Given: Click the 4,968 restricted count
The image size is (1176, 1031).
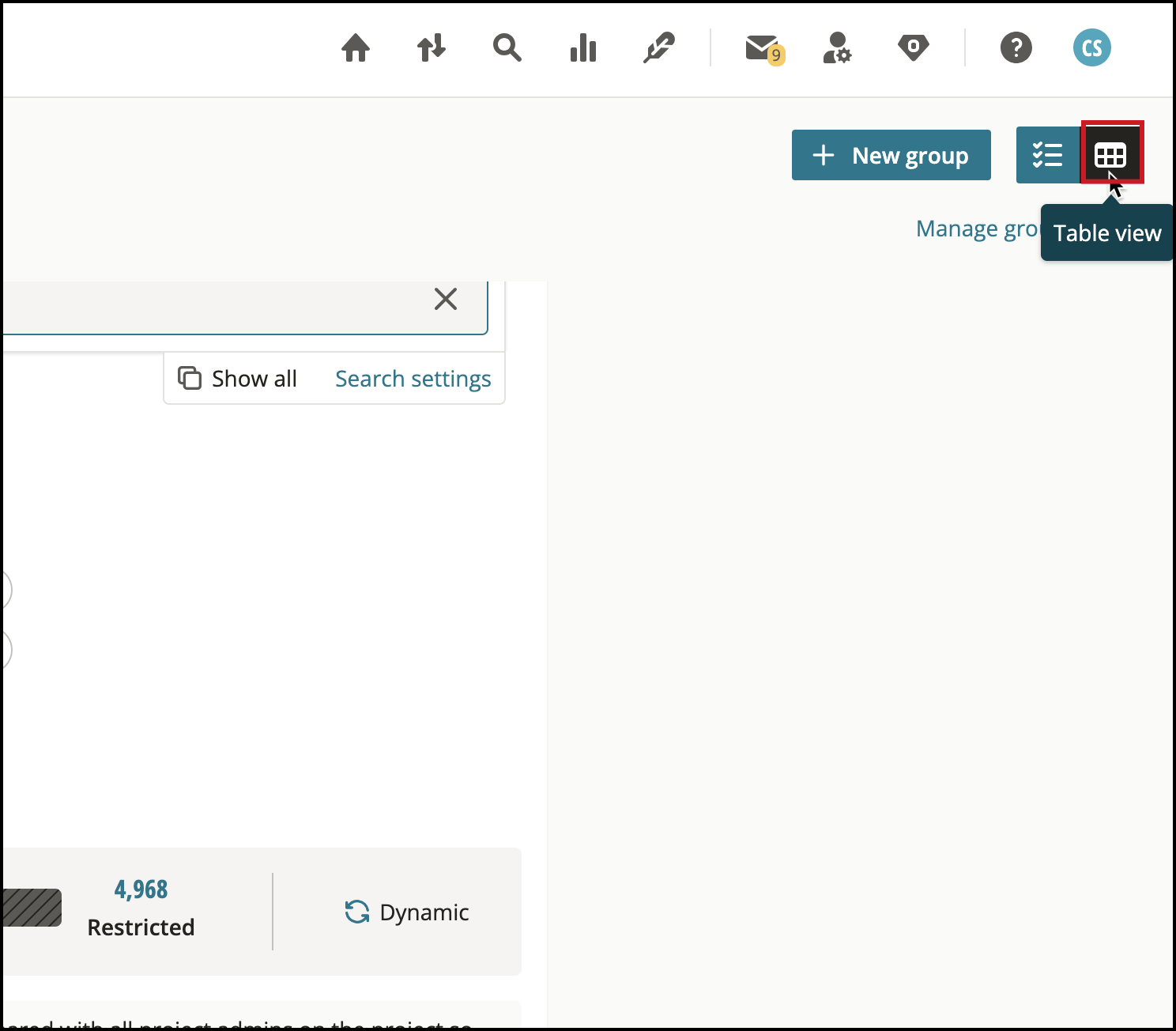Looking at the screenshot, I should pos(141,889).
